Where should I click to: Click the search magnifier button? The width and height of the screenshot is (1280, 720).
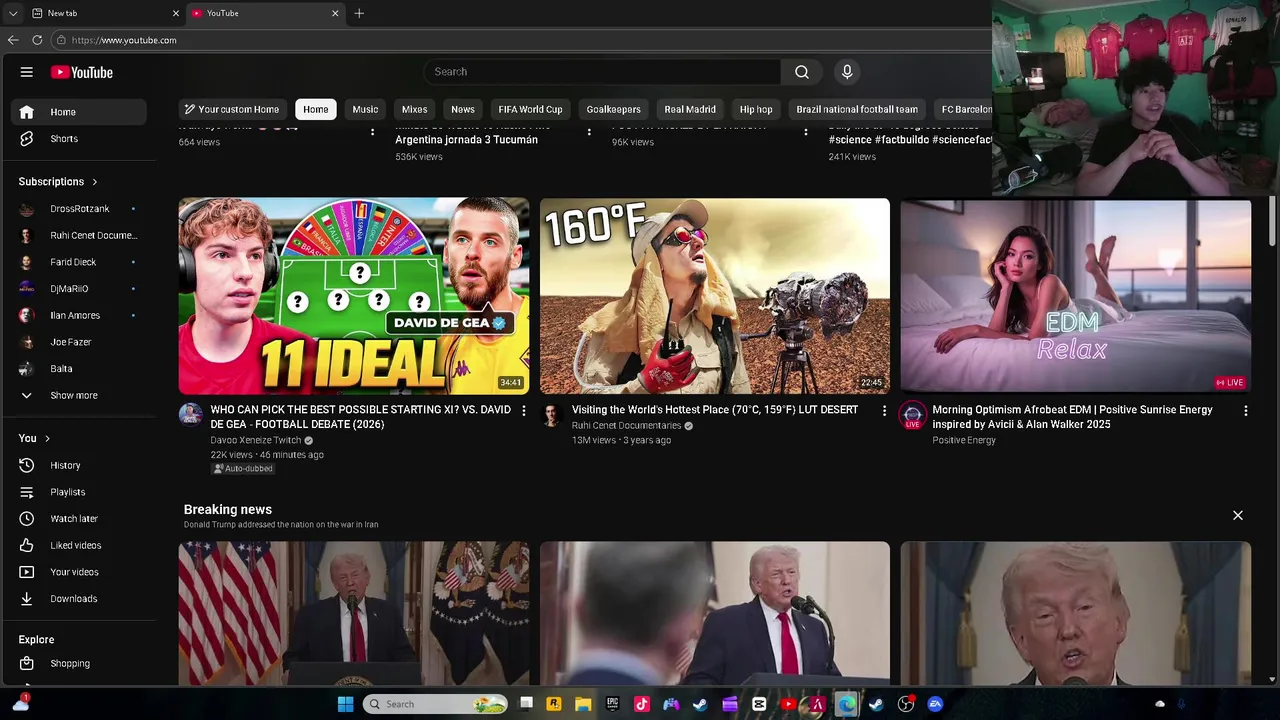[x=801, y=72]
